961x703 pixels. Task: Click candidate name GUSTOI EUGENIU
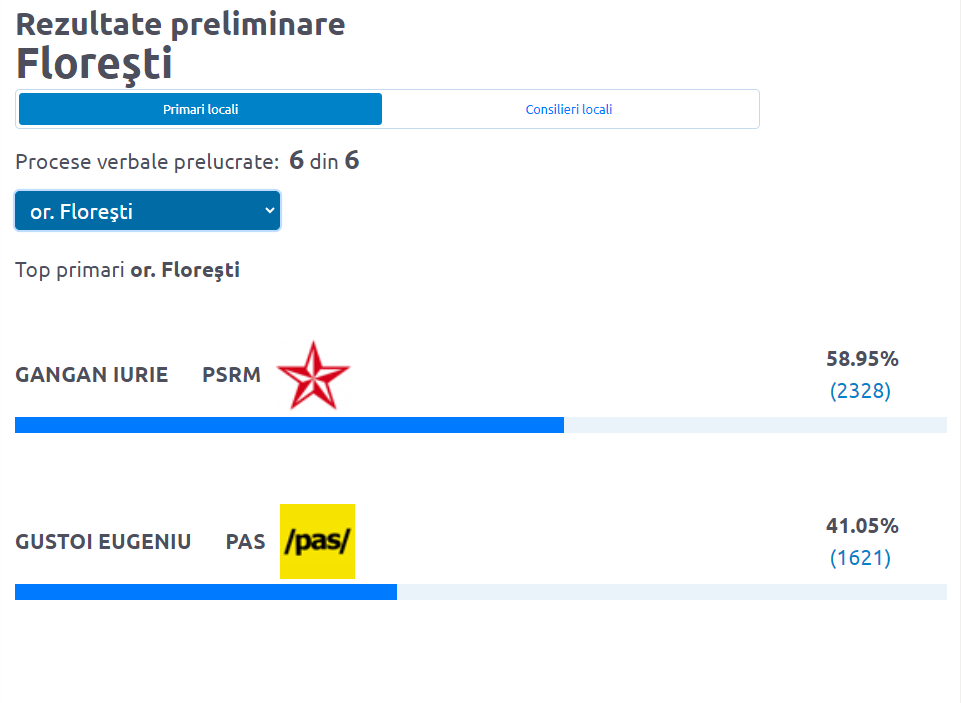(x=103, y=542)
